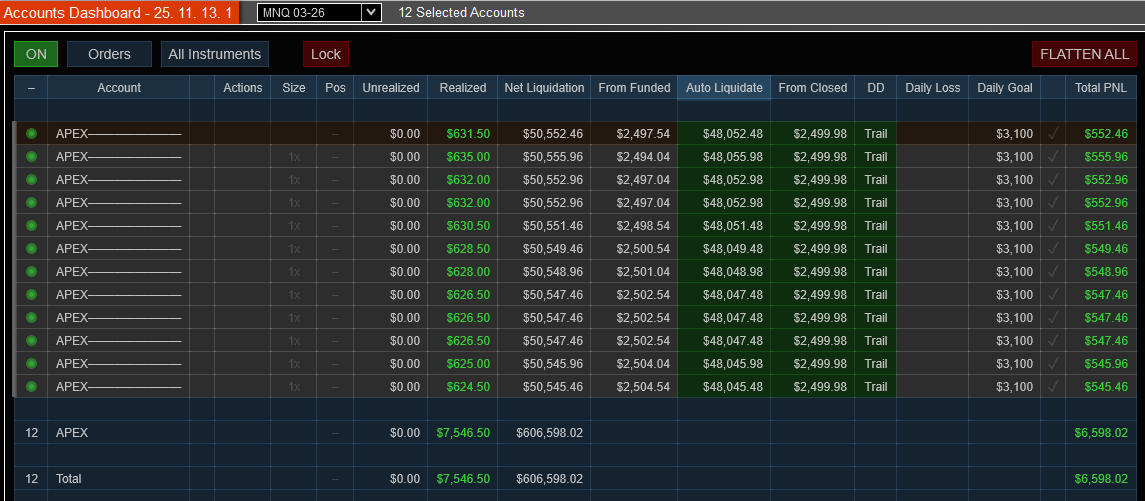Click the $606,598.02 value in the Total row
The height and width of the screenshot is (501, 1145).
pyautogui.click(x=549, y=478)
